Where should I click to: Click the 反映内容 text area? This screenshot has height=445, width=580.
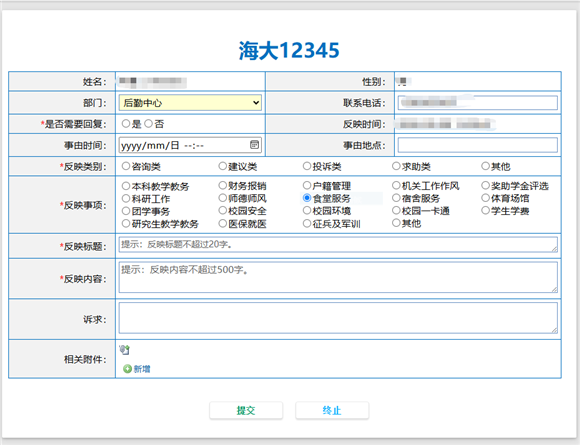[x=338, y=277]
